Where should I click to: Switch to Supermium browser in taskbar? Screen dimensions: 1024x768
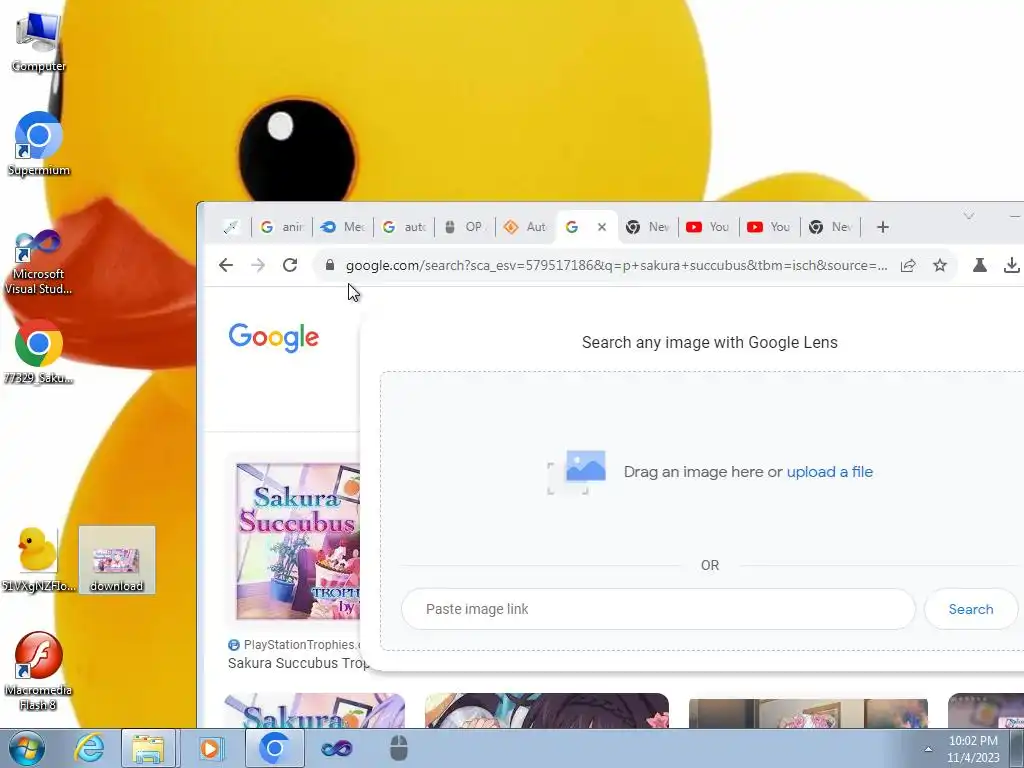(274, 748)
